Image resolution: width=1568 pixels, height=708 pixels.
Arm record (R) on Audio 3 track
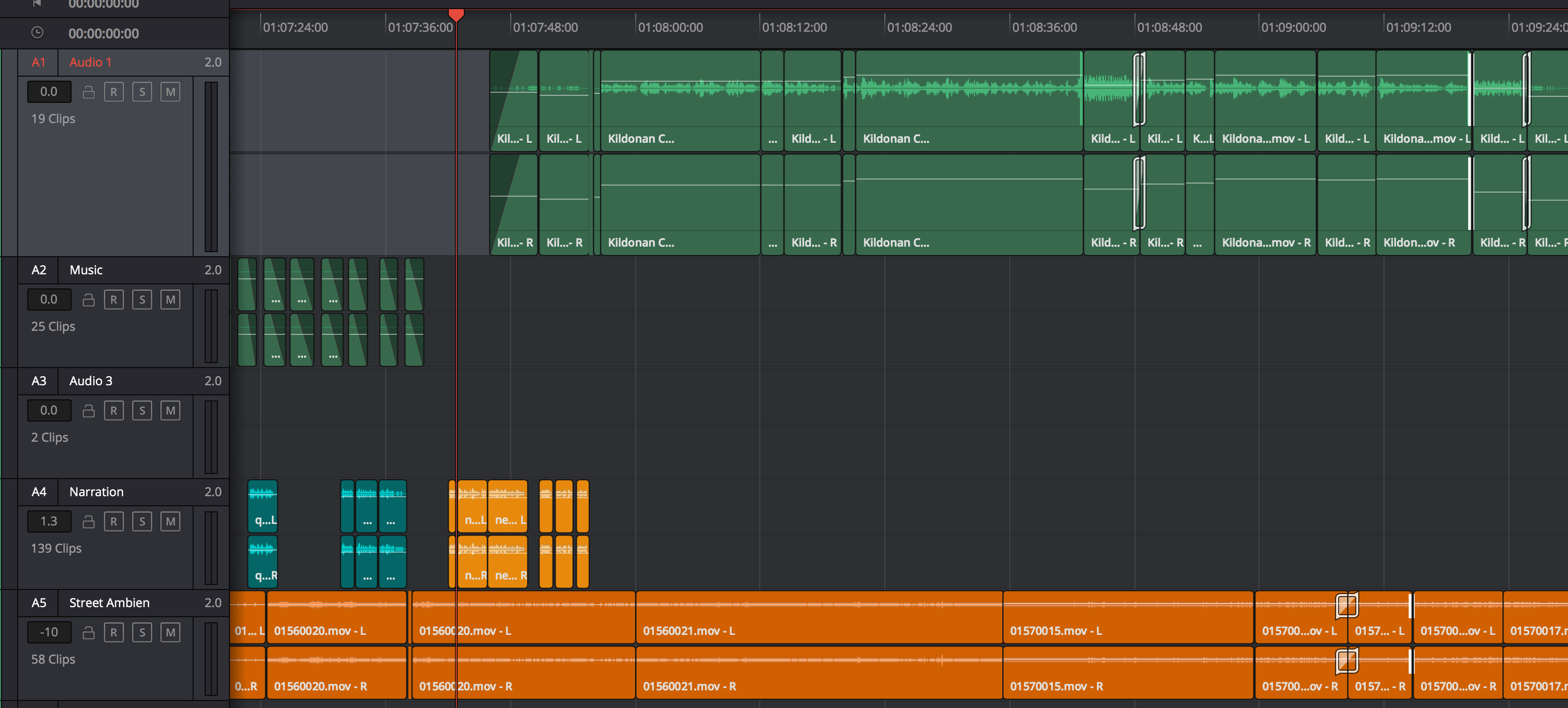pyautogui.click(x=114, y=411)
